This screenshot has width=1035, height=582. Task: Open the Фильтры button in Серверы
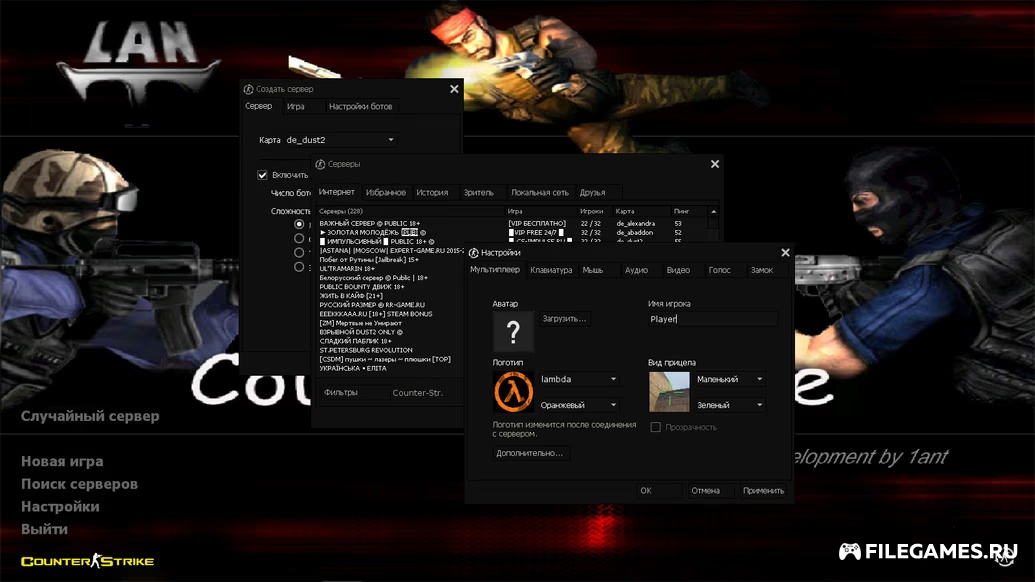[353, 393]
